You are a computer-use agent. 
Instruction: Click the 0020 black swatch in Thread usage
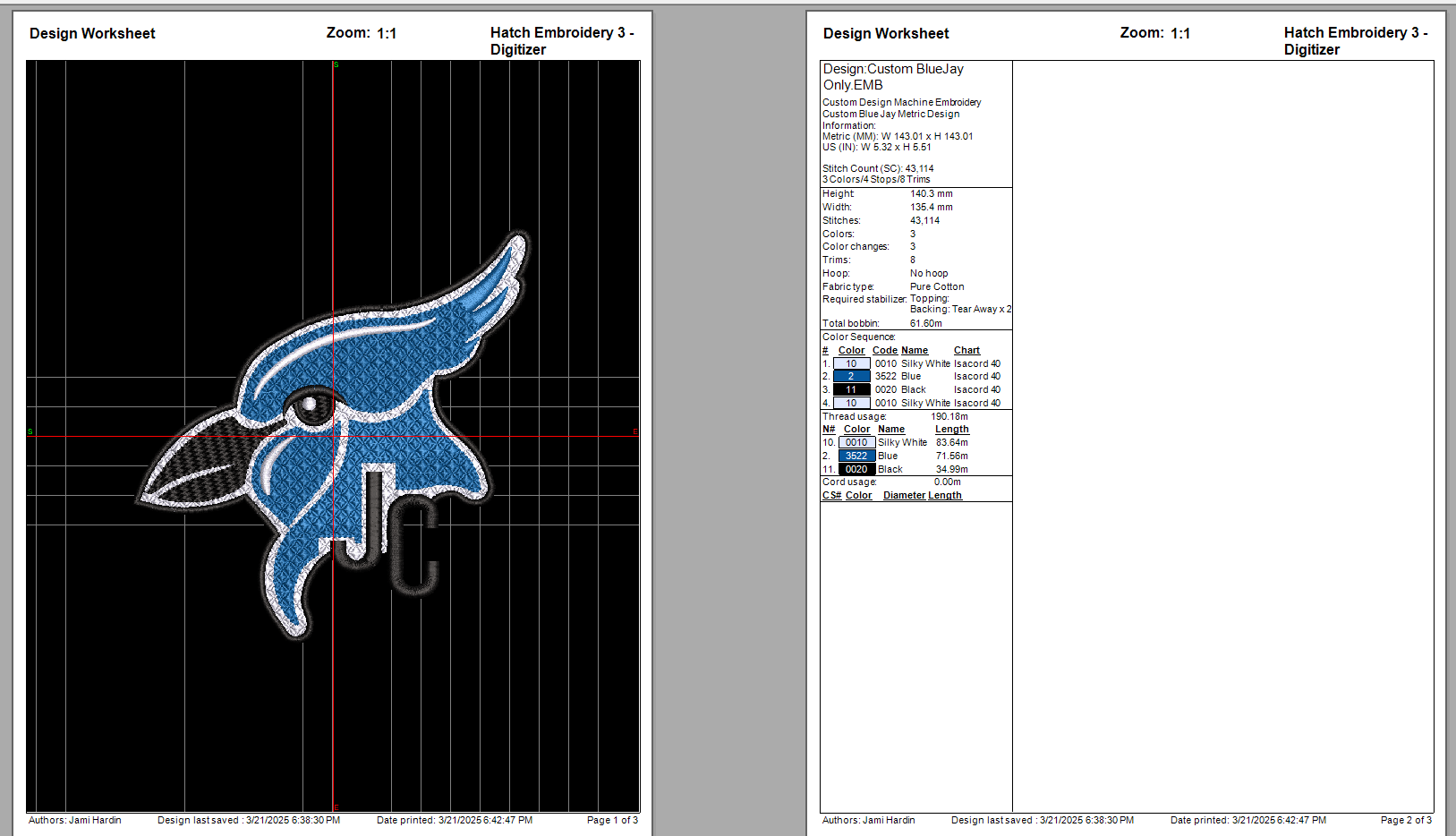pos(856,469)
